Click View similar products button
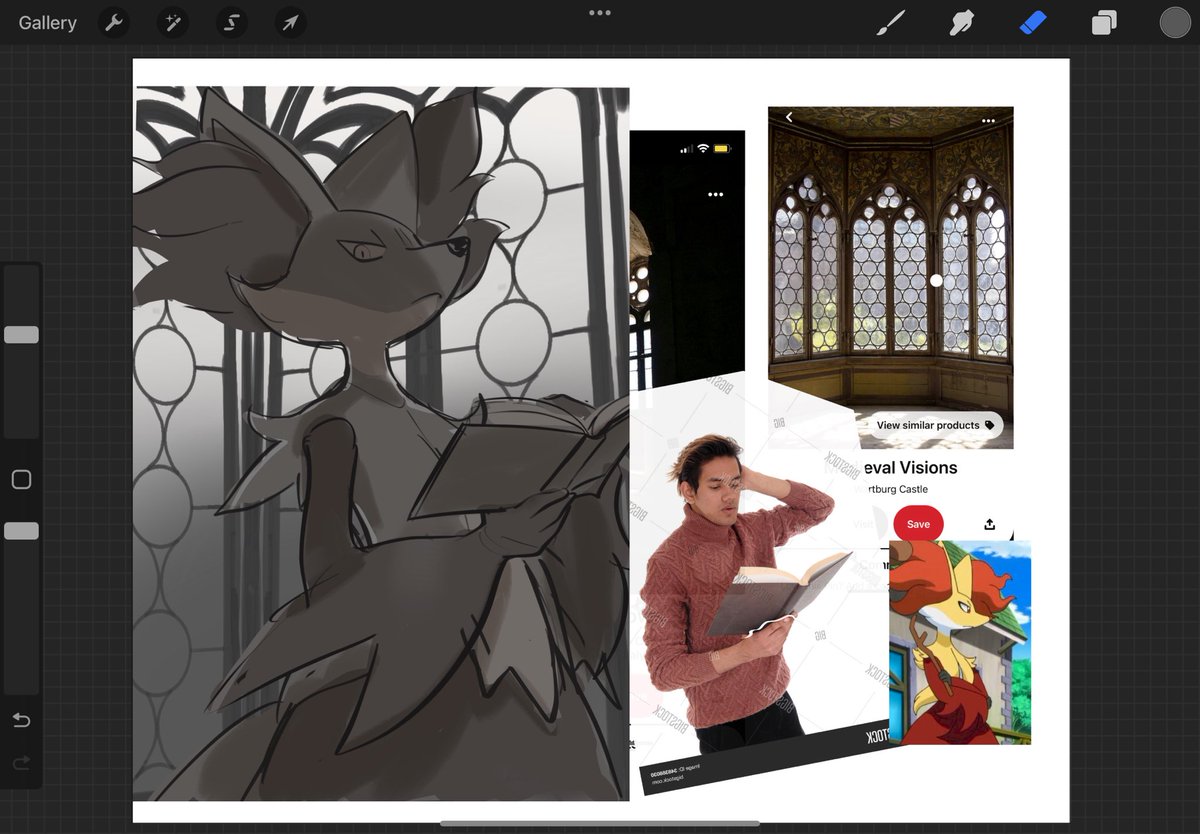 coord(934,425)
